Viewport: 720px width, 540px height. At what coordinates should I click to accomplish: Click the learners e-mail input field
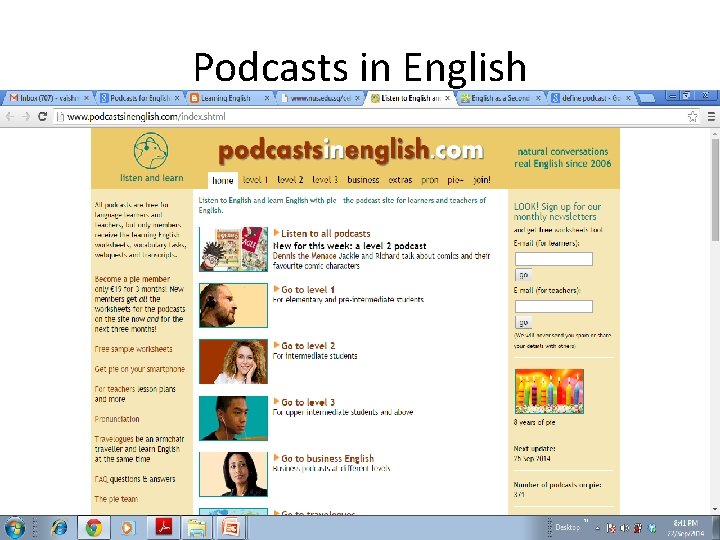coord(554,259)
